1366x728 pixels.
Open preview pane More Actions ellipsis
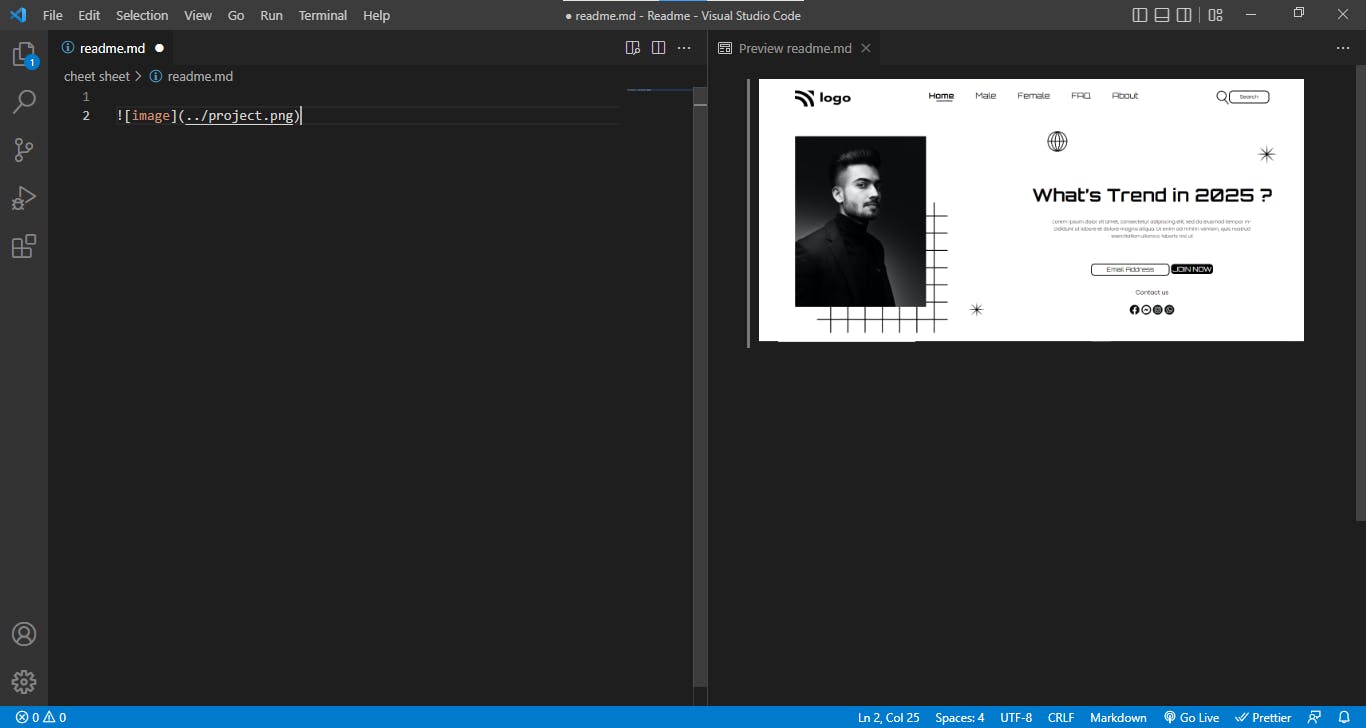(1343, 48)
